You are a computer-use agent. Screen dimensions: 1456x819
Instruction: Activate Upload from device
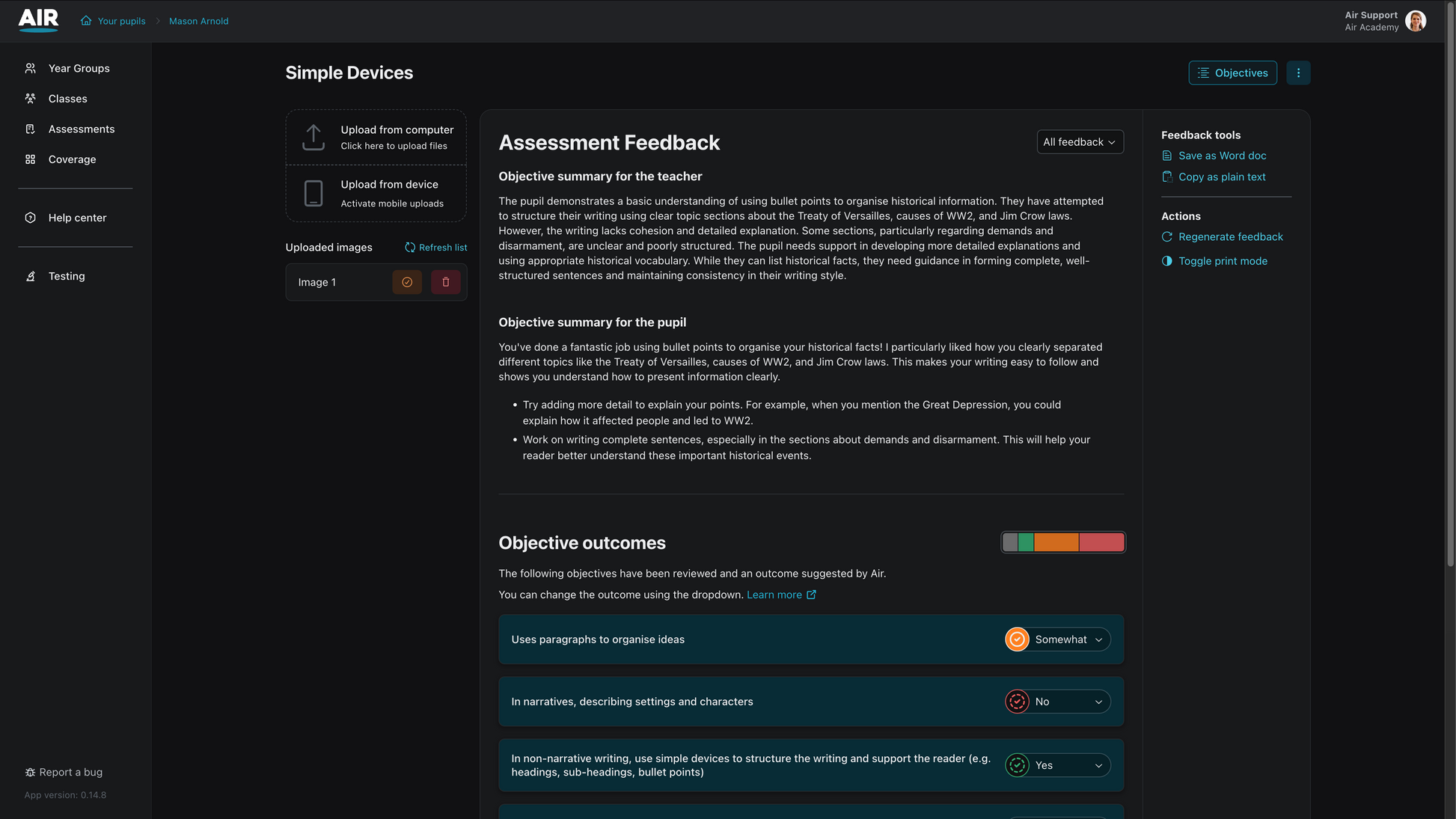click(x=376, y=194)
